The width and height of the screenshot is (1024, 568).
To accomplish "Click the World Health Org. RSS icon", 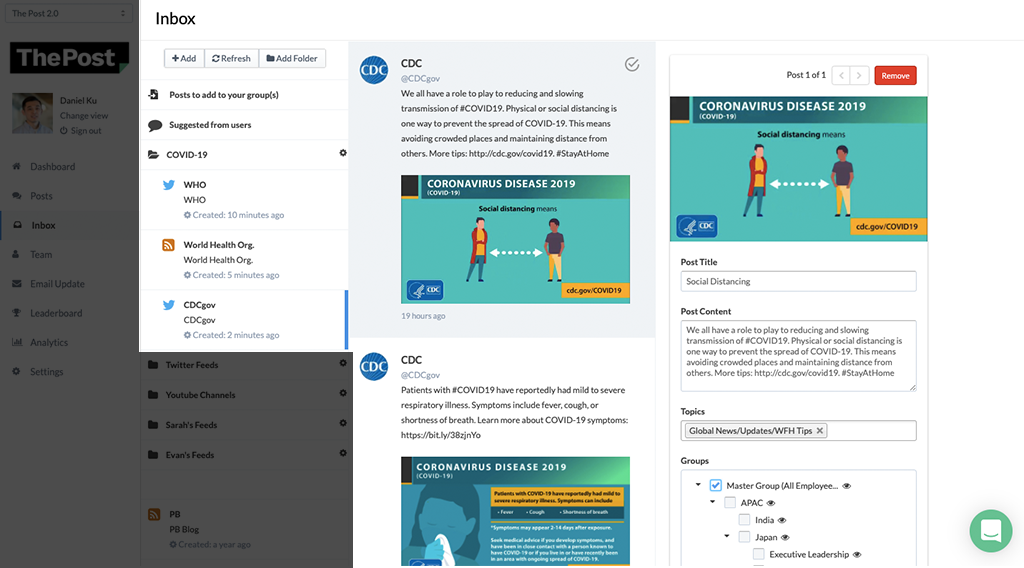I will click(x=168, y=245).
